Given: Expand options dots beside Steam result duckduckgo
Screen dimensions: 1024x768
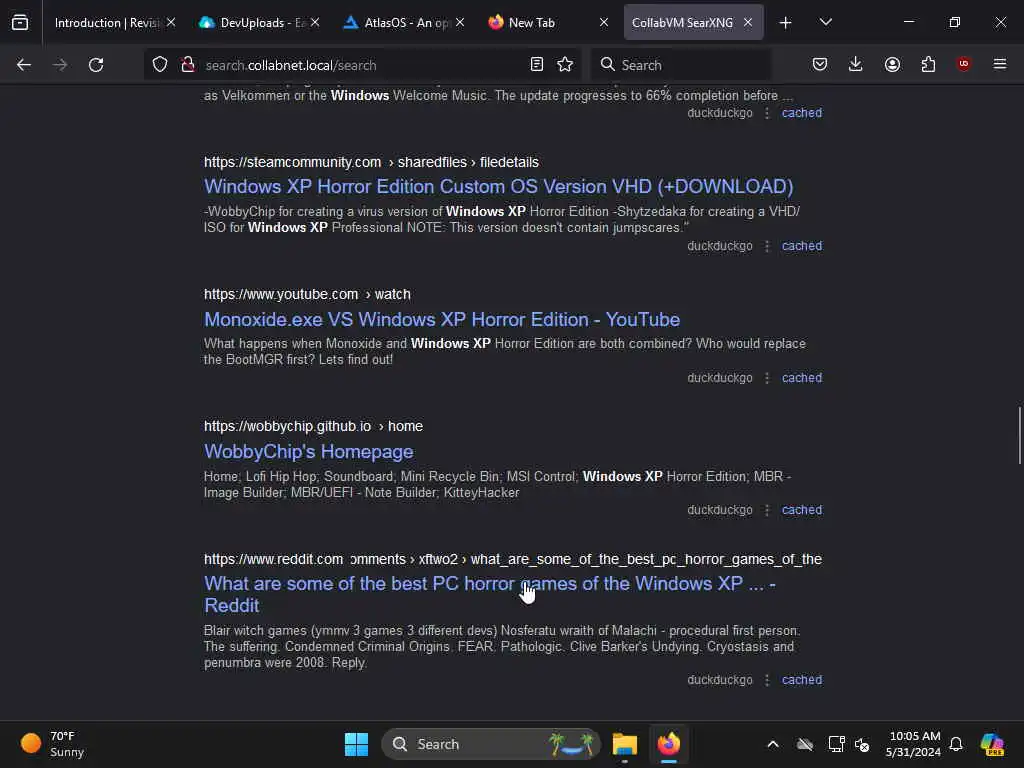Looking at the screenshot, I should (767, 246).
